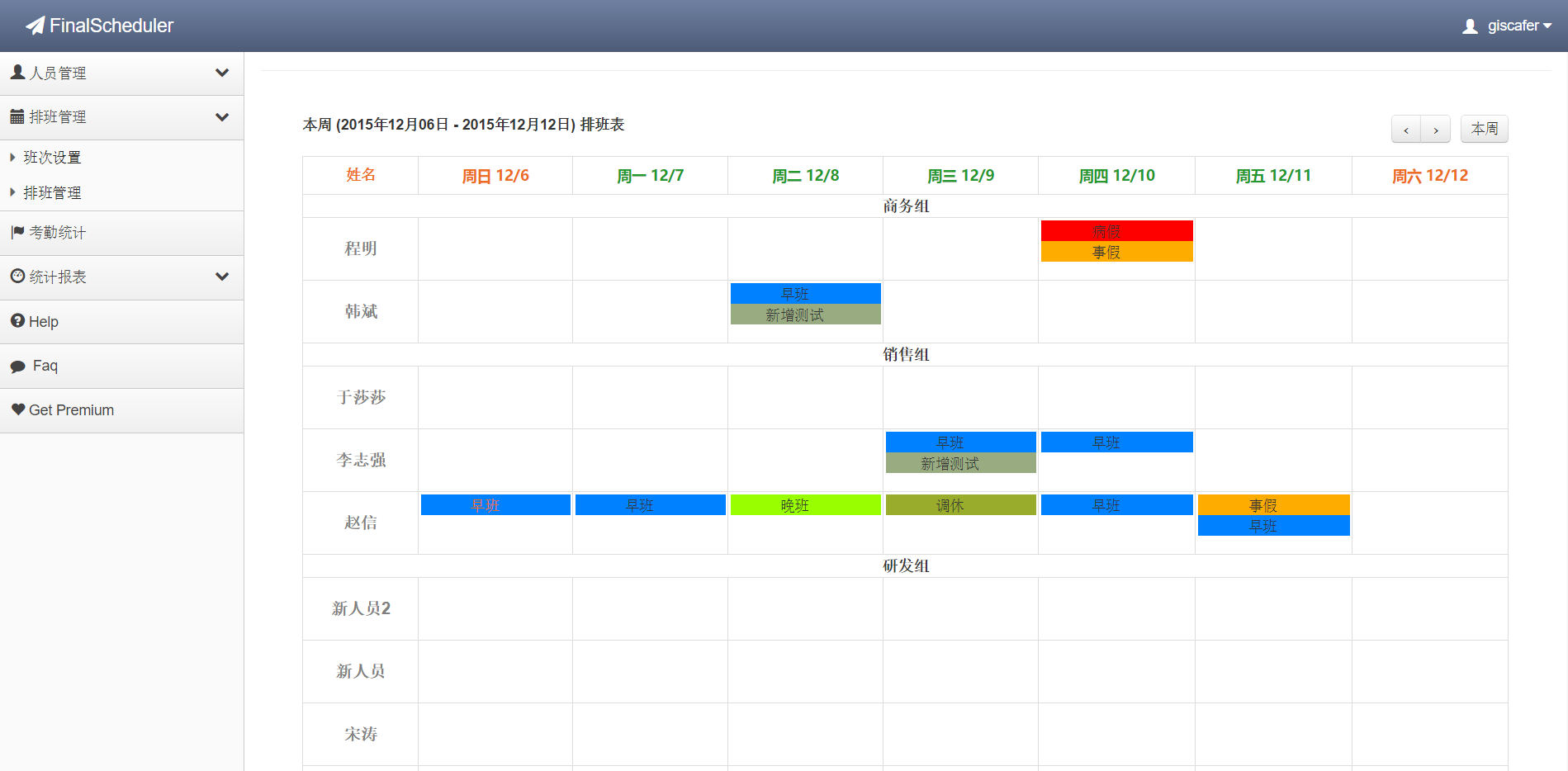This screenshot has width=1568, height=771.
Task: Expand the 人员管理 chevron arrow
Action: pos(222,73)
